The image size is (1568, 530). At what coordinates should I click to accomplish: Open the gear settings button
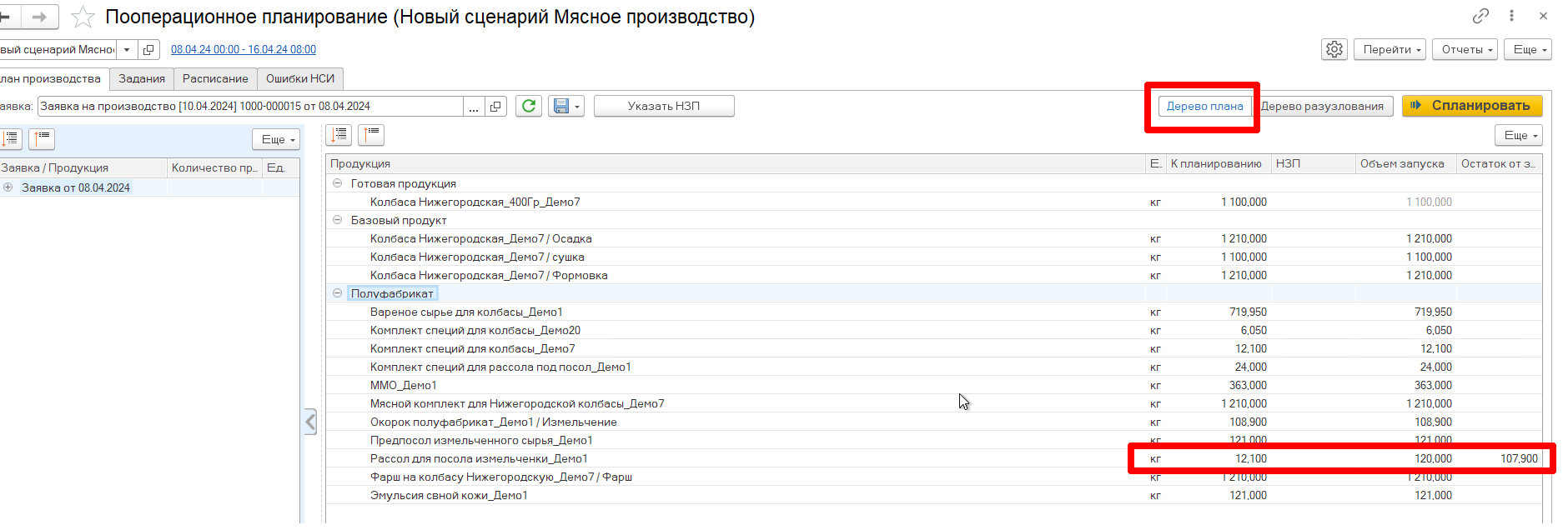(1334, 49)
